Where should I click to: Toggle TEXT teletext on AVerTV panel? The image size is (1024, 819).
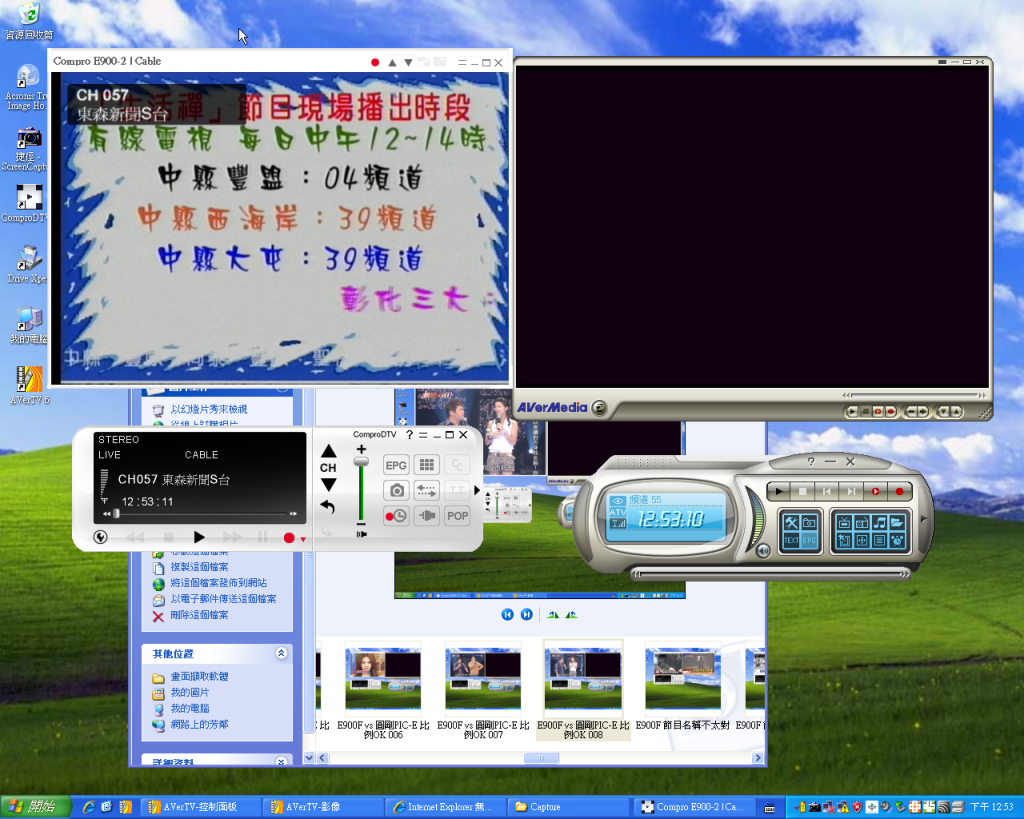click(x=792, y=540)
